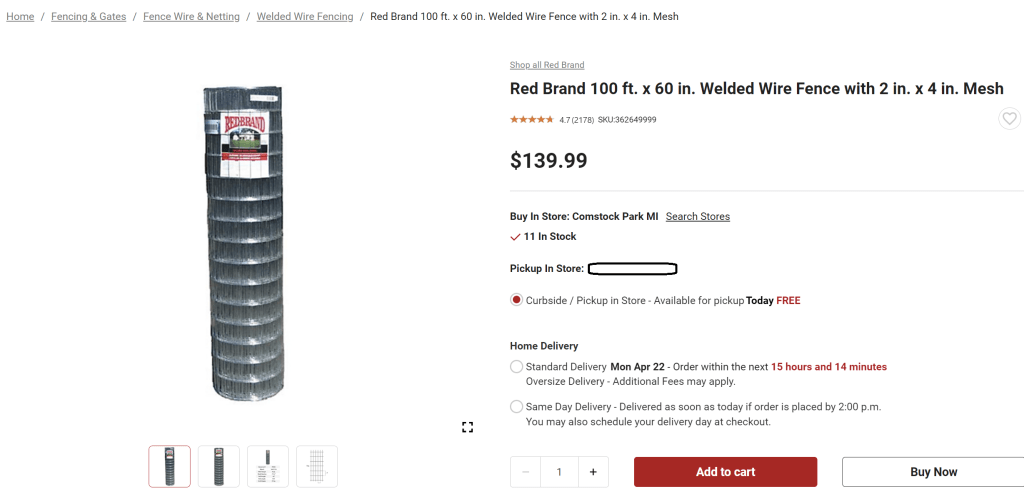Open Welded Wire Fencing breadcrumb

(305, 17)
